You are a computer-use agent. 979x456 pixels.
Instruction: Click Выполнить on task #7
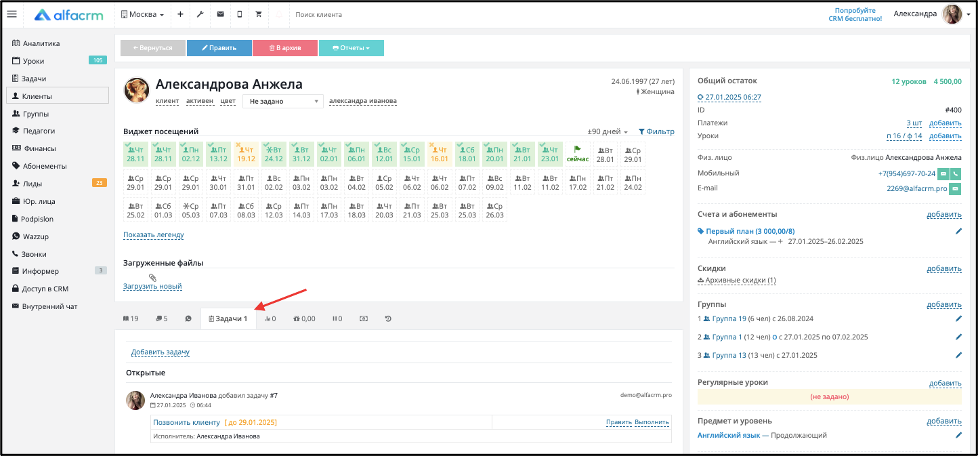point(652,422)
